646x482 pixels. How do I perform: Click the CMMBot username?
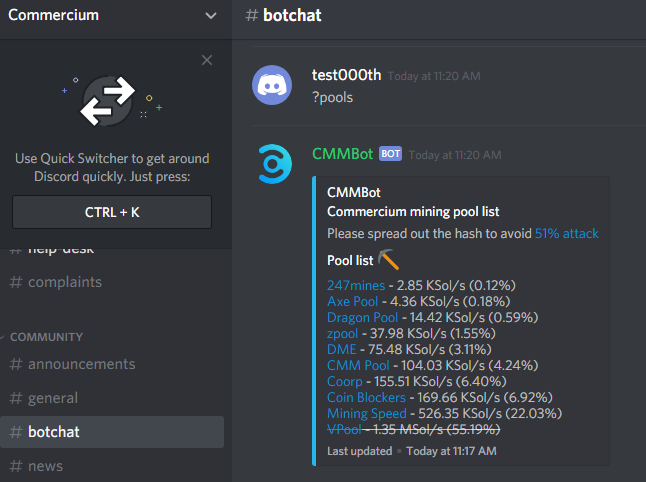342,154
